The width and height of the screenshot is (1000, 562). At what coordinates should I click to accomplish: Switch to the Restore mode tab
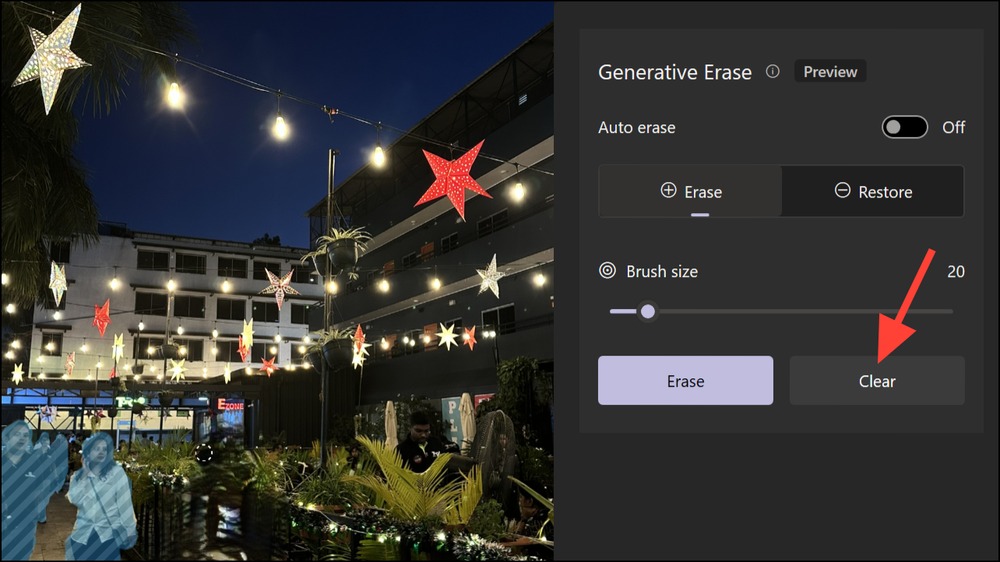coord(872,191)
